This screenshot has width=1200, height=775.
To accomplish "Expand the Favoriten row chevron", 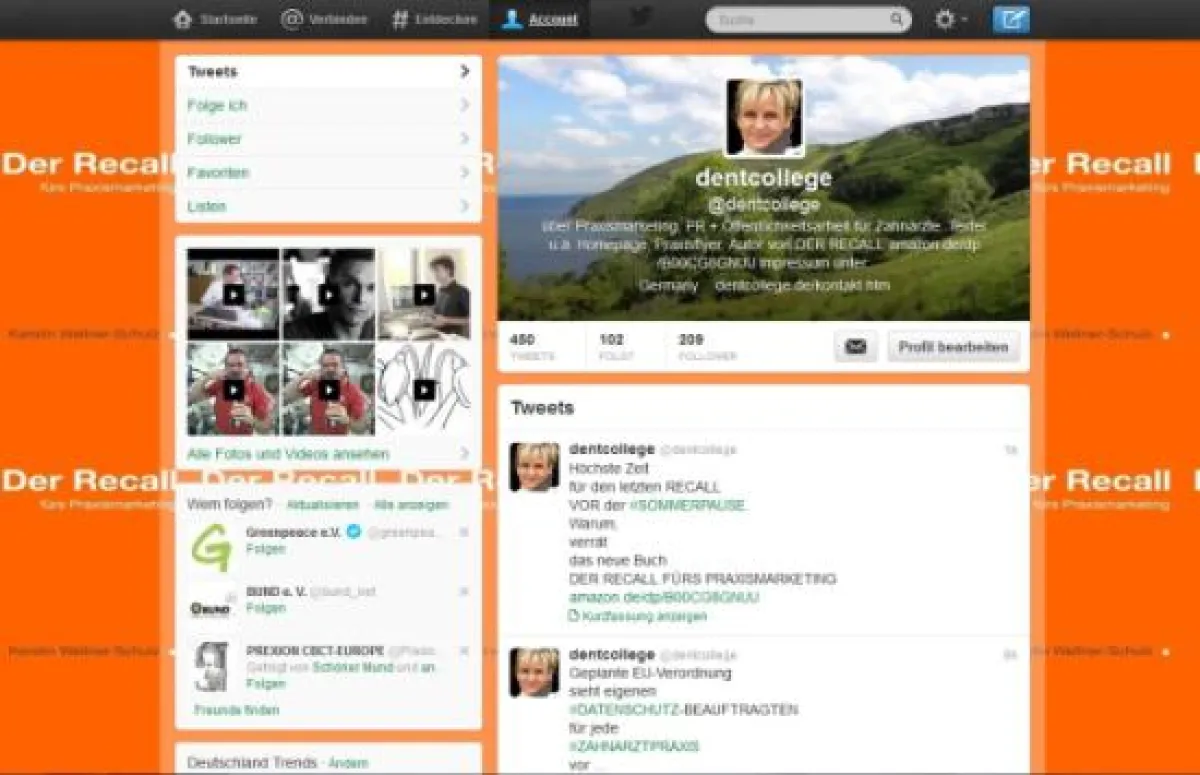I will point(463,172).
